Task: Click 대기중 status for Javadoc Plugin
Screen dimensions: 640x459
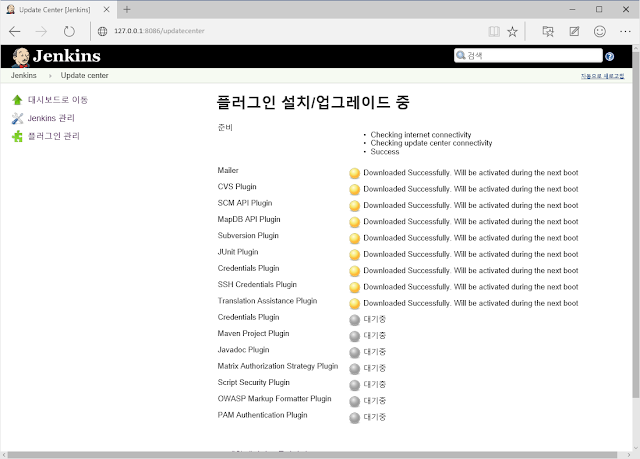Action: click(374, 352)
